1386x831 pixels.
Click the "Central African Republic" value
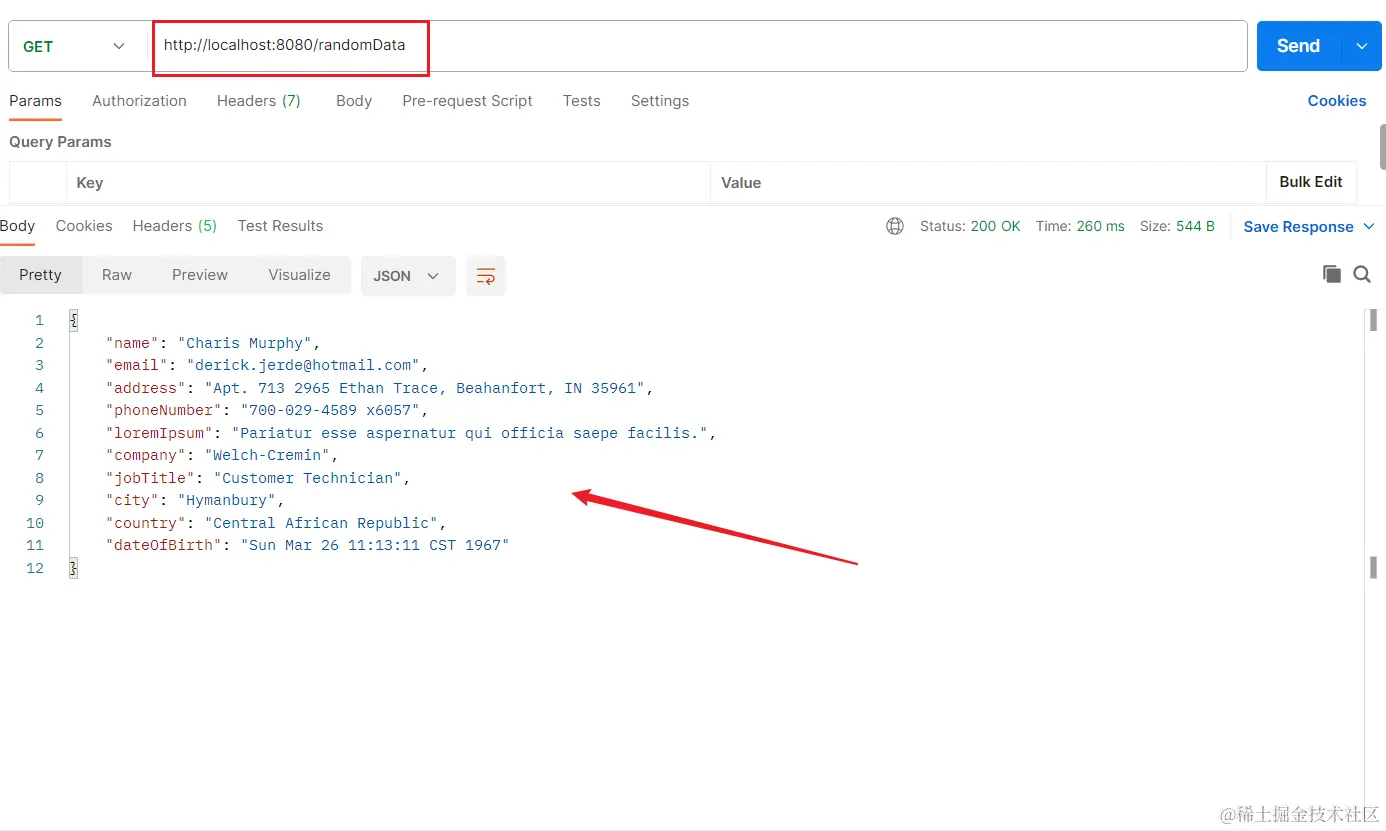[322, 523]
